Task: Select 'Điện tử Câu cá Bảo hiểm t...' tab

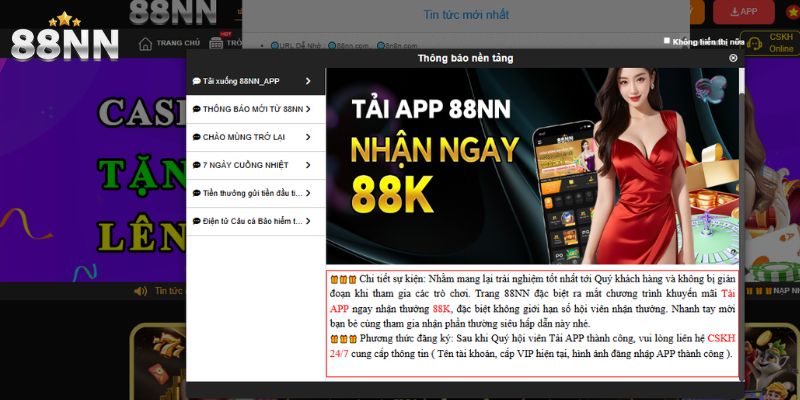Action: click(x=255, y=221)
